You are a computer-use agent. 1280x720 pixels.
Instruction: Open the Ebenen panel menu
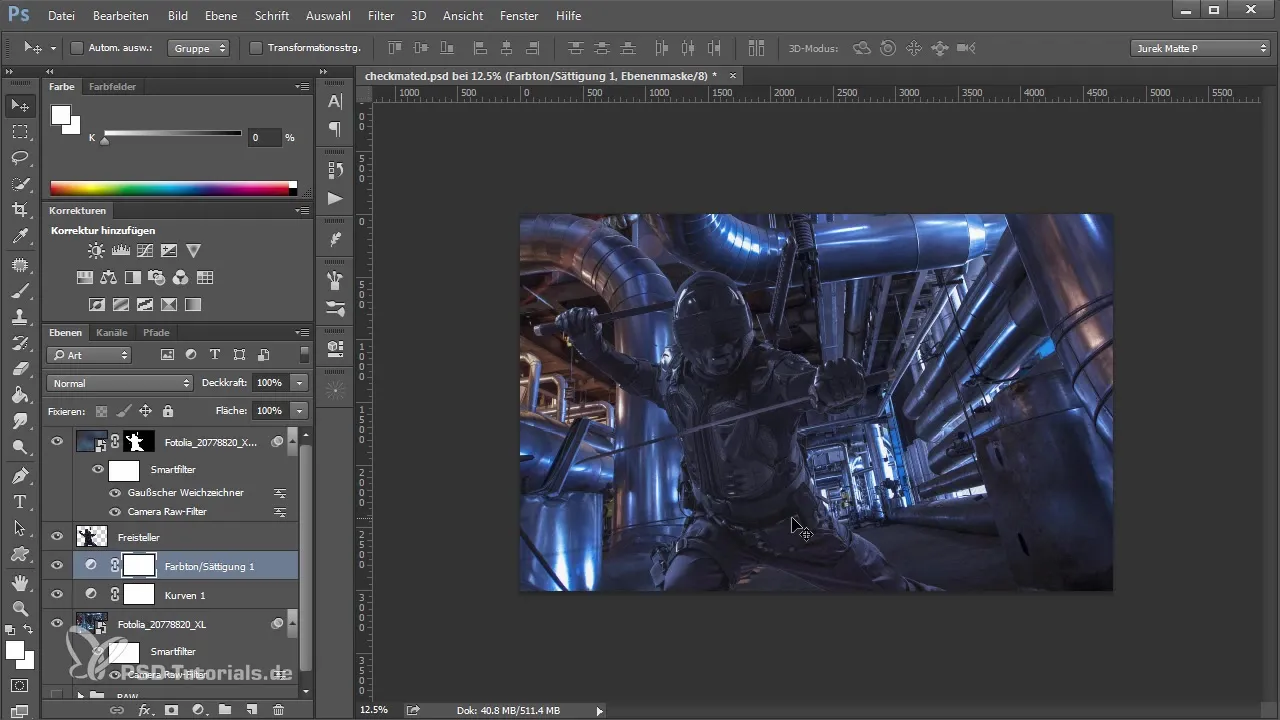302,332
